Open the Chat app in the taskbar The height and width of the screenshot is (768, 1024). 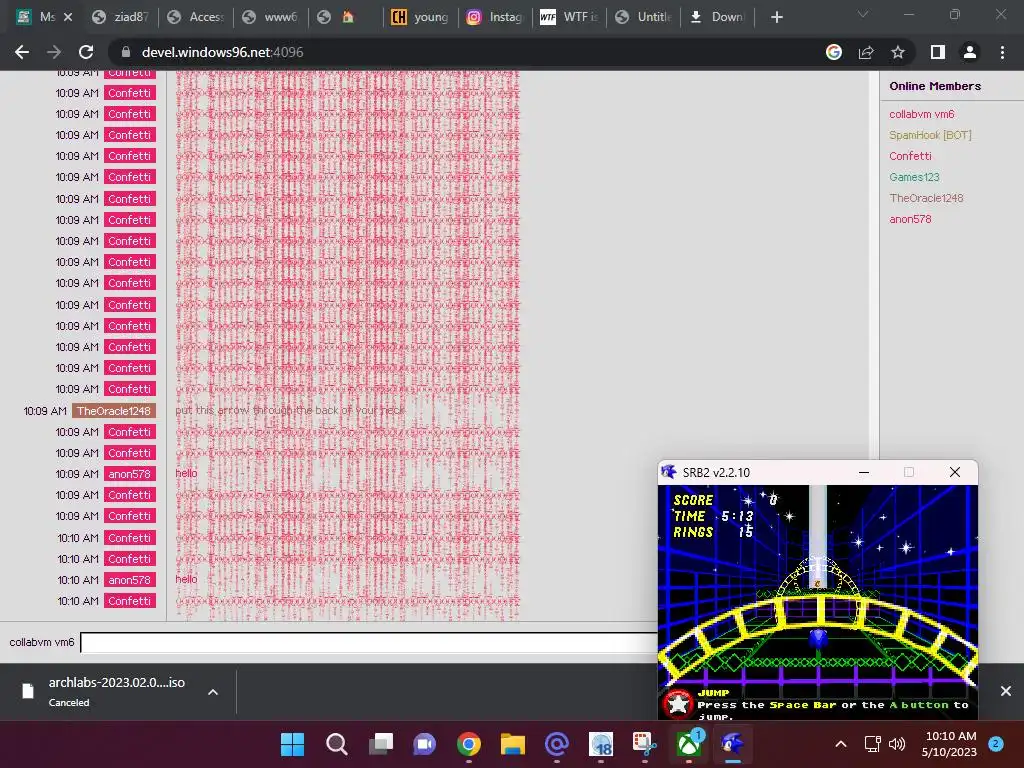[424, 744]
